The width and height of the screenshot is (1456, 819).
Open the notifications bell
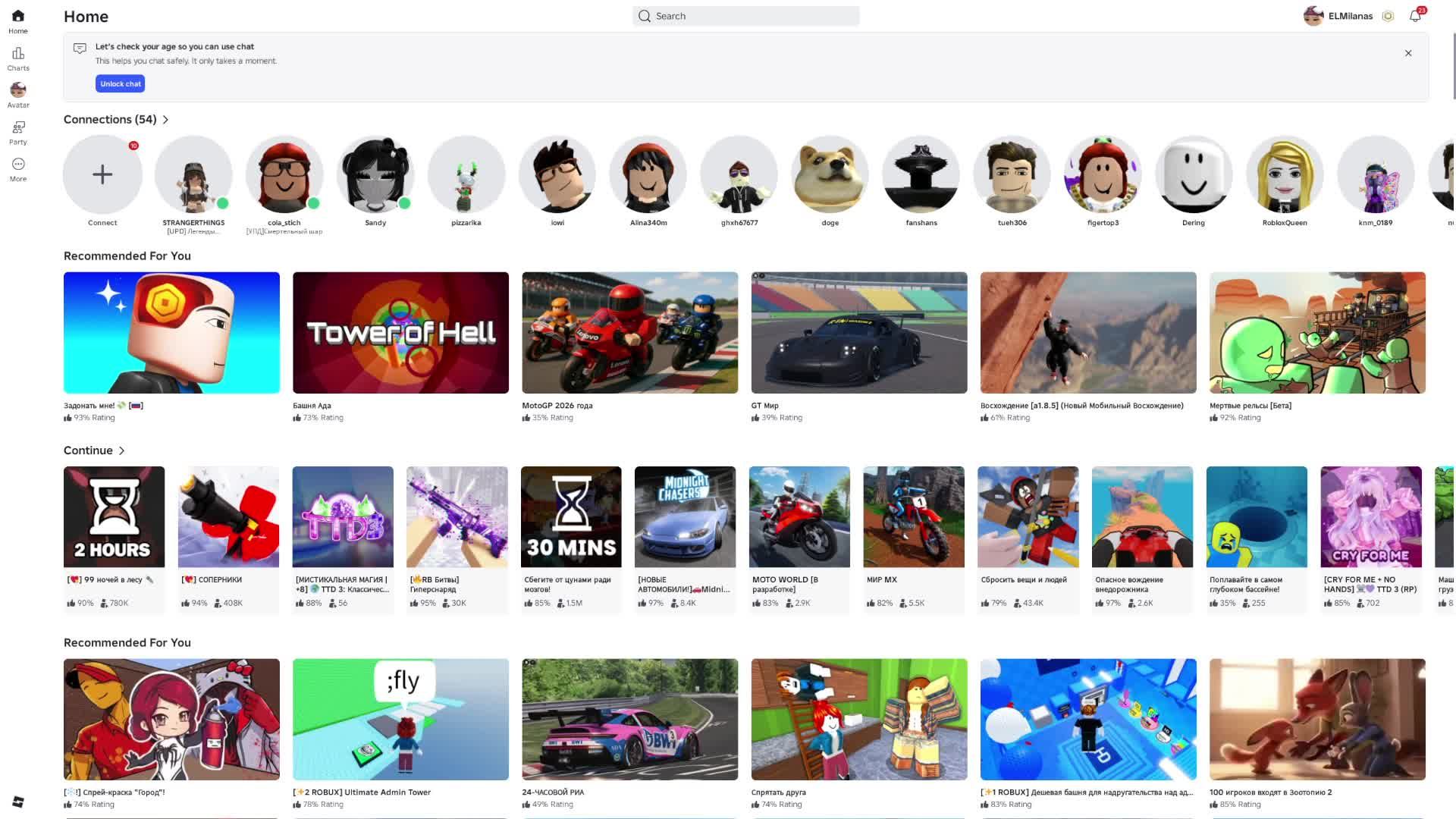pos(1415,16)
